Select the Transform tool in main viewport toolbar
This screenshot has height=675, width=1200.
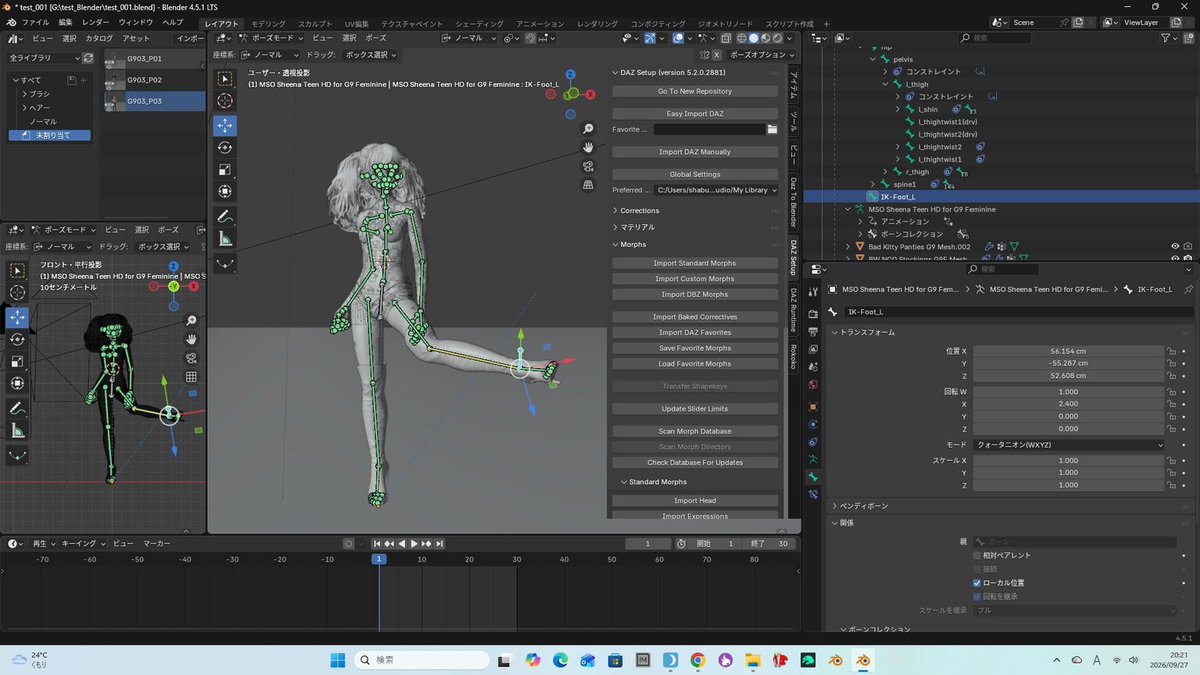225,191
